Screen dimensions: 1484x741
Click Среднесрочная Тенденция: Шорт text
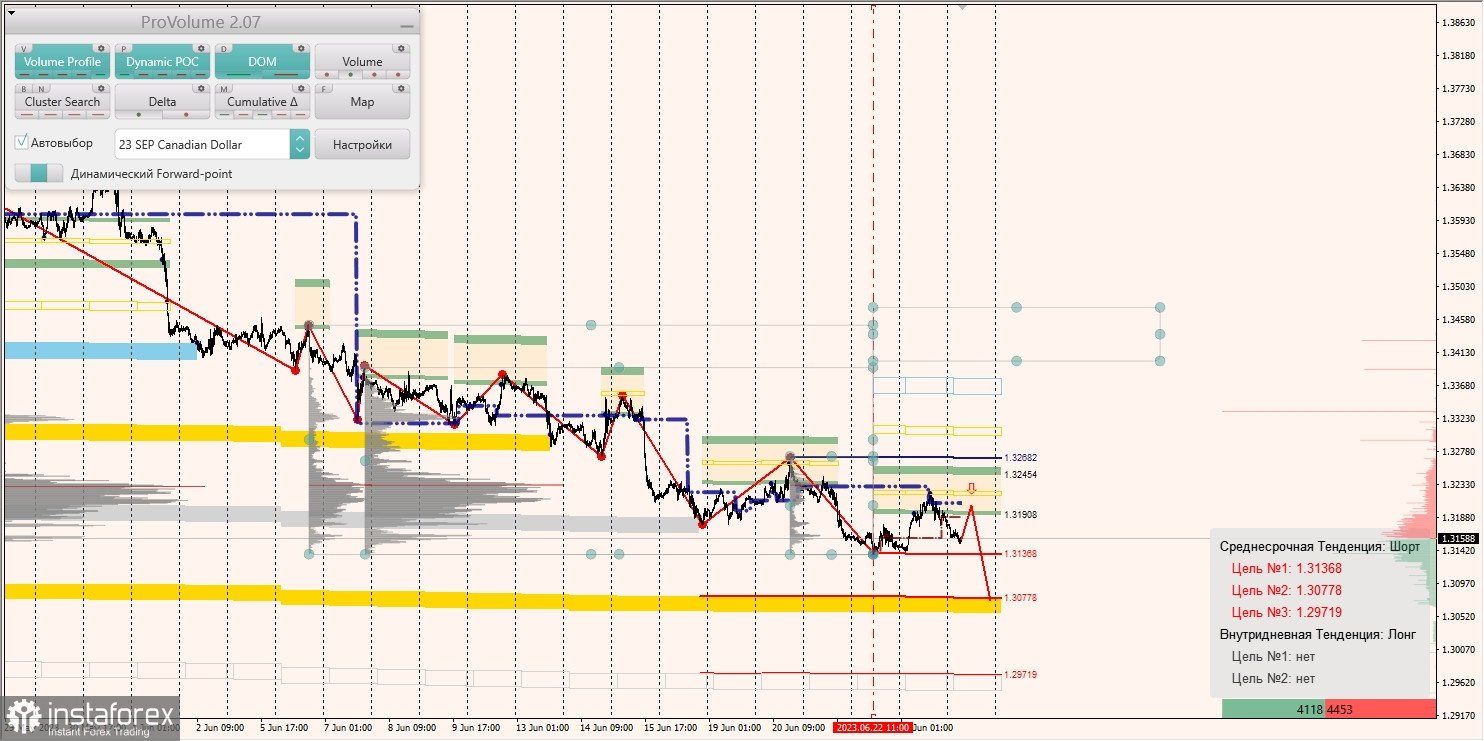[1319, 546]
